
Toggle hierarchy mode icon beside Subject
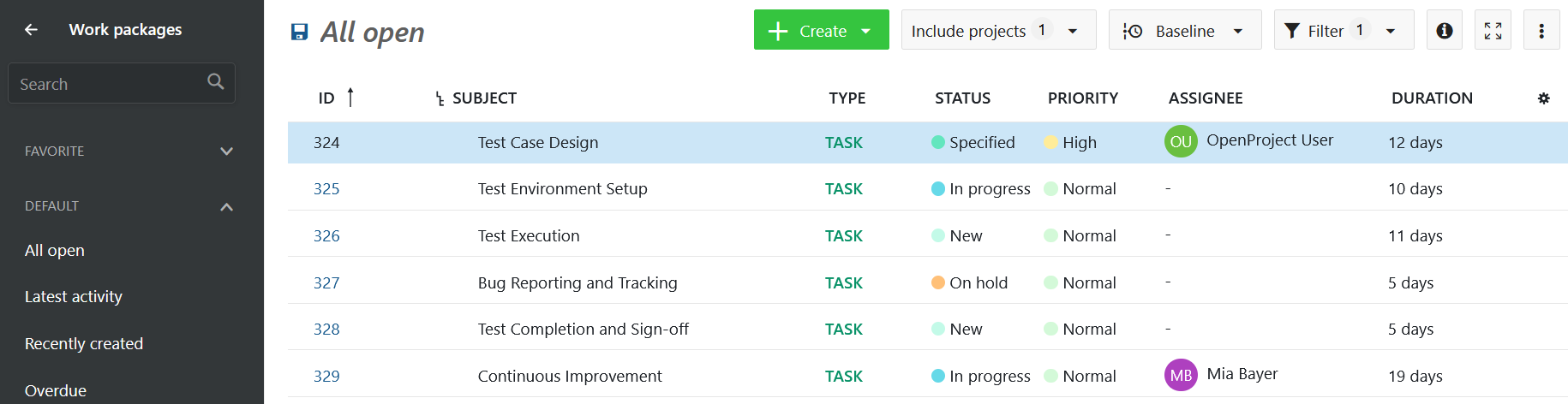[440, 99]
